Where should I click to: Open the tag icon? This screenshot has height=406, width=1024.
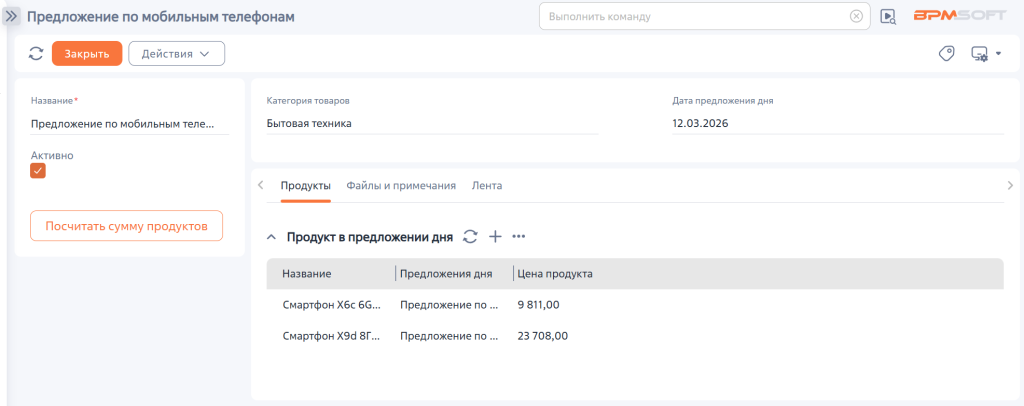click(x=946, y=54)
